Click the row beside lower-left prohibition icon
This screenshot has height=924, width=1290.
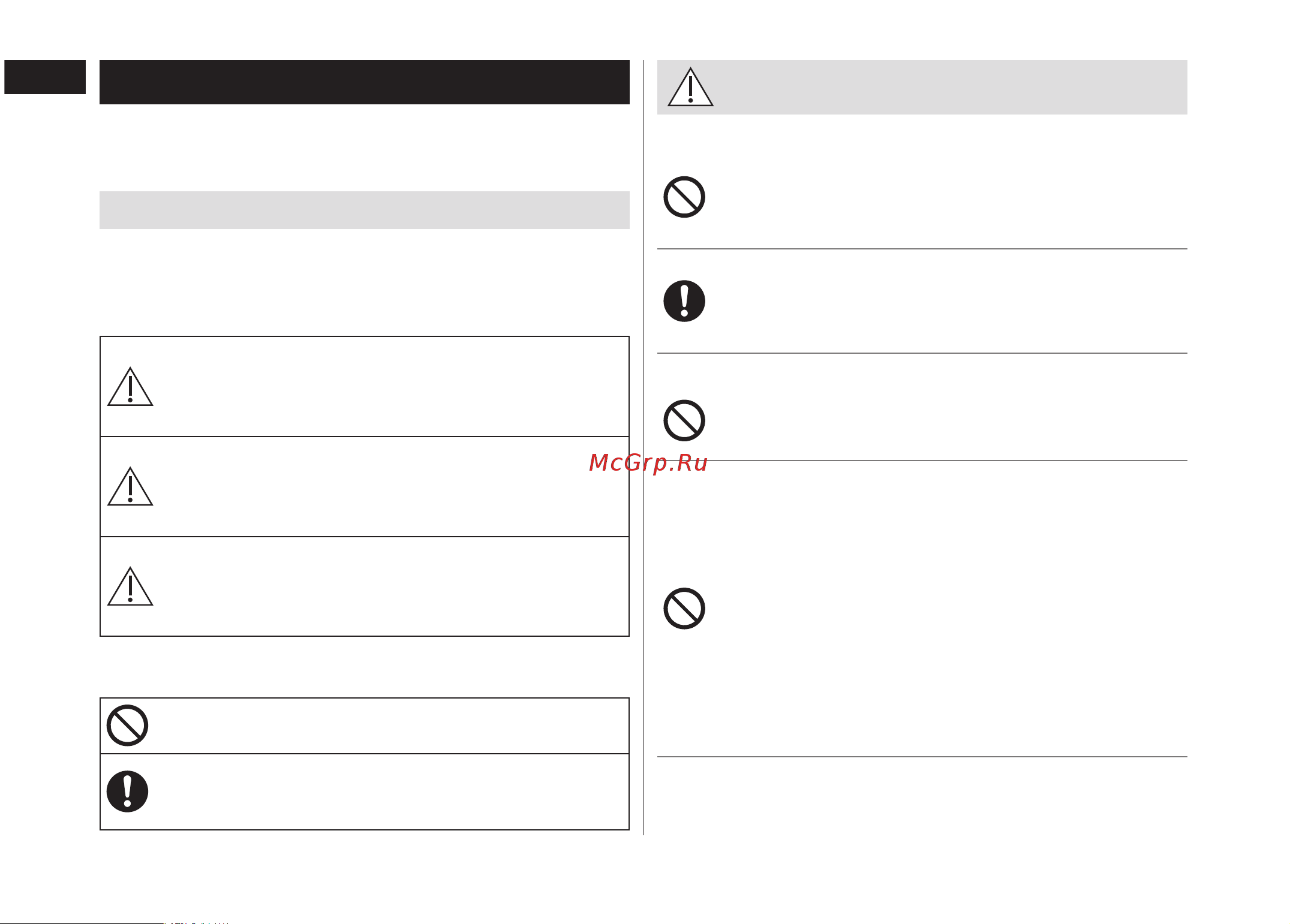click(365, 726)
